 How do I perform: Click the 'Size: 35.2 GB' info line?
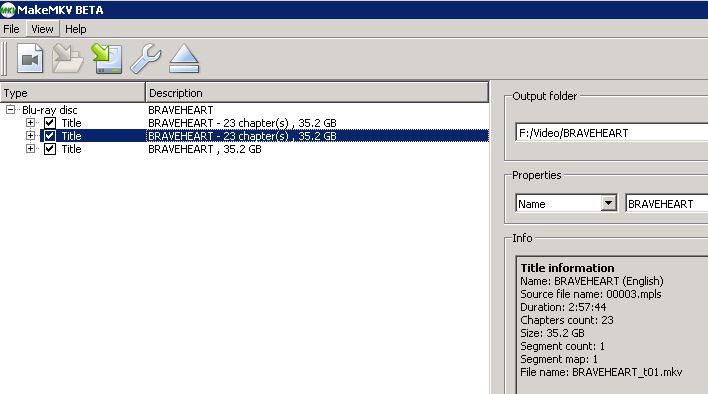click(x=552, y=334)
